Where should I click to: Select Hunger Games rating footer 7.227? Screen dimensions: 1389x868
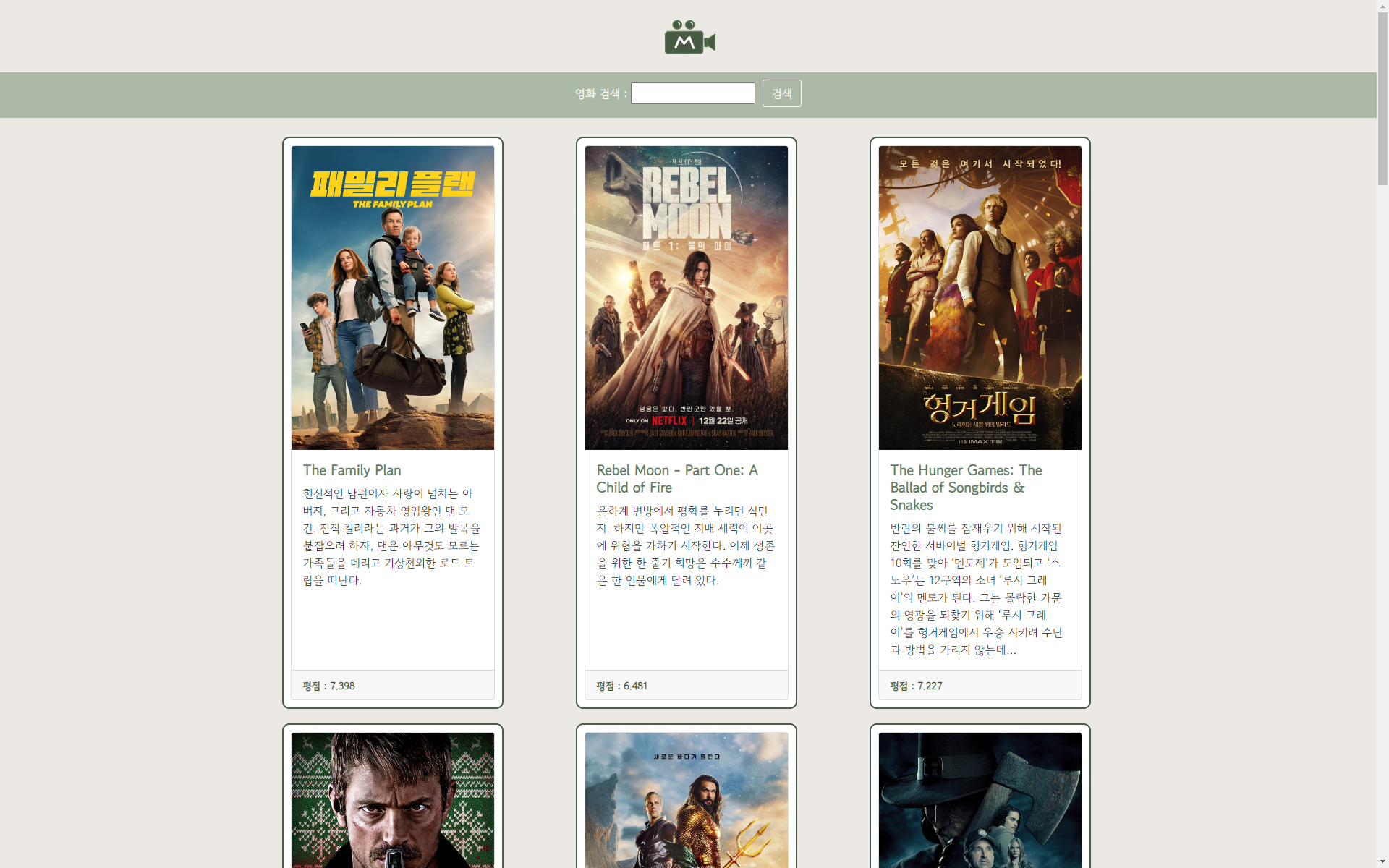916,686
